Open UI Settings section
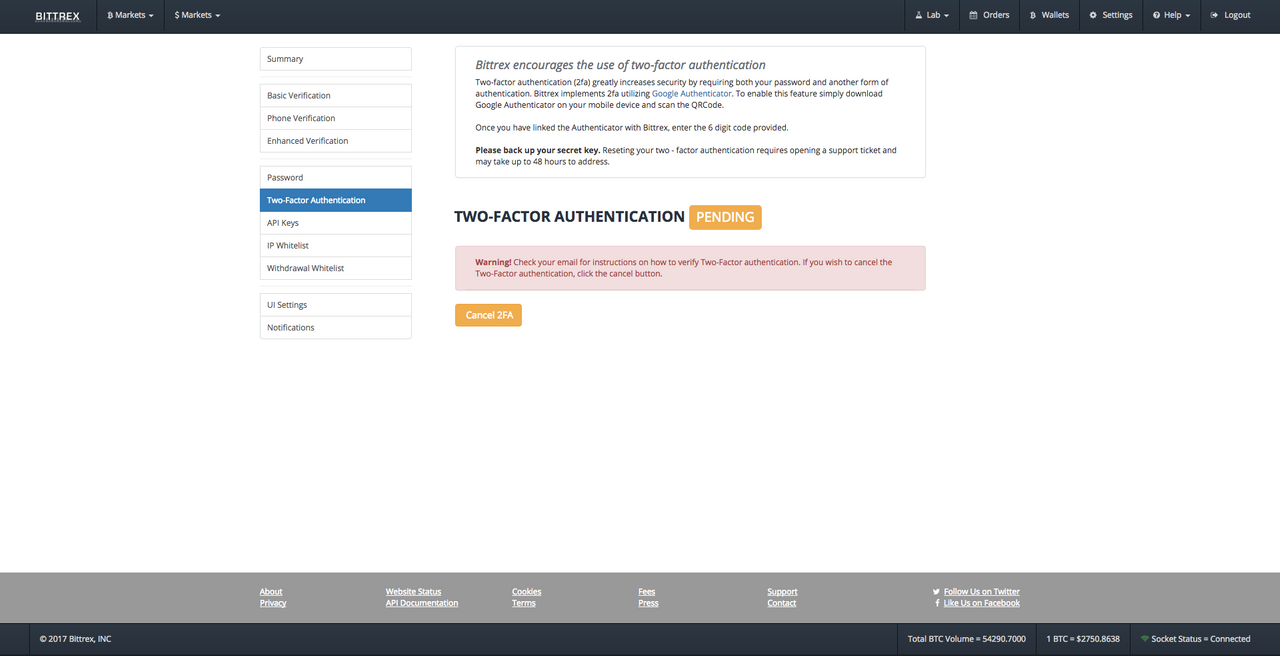The width and height of the screenshot is (1280, 656). point(335,305)
